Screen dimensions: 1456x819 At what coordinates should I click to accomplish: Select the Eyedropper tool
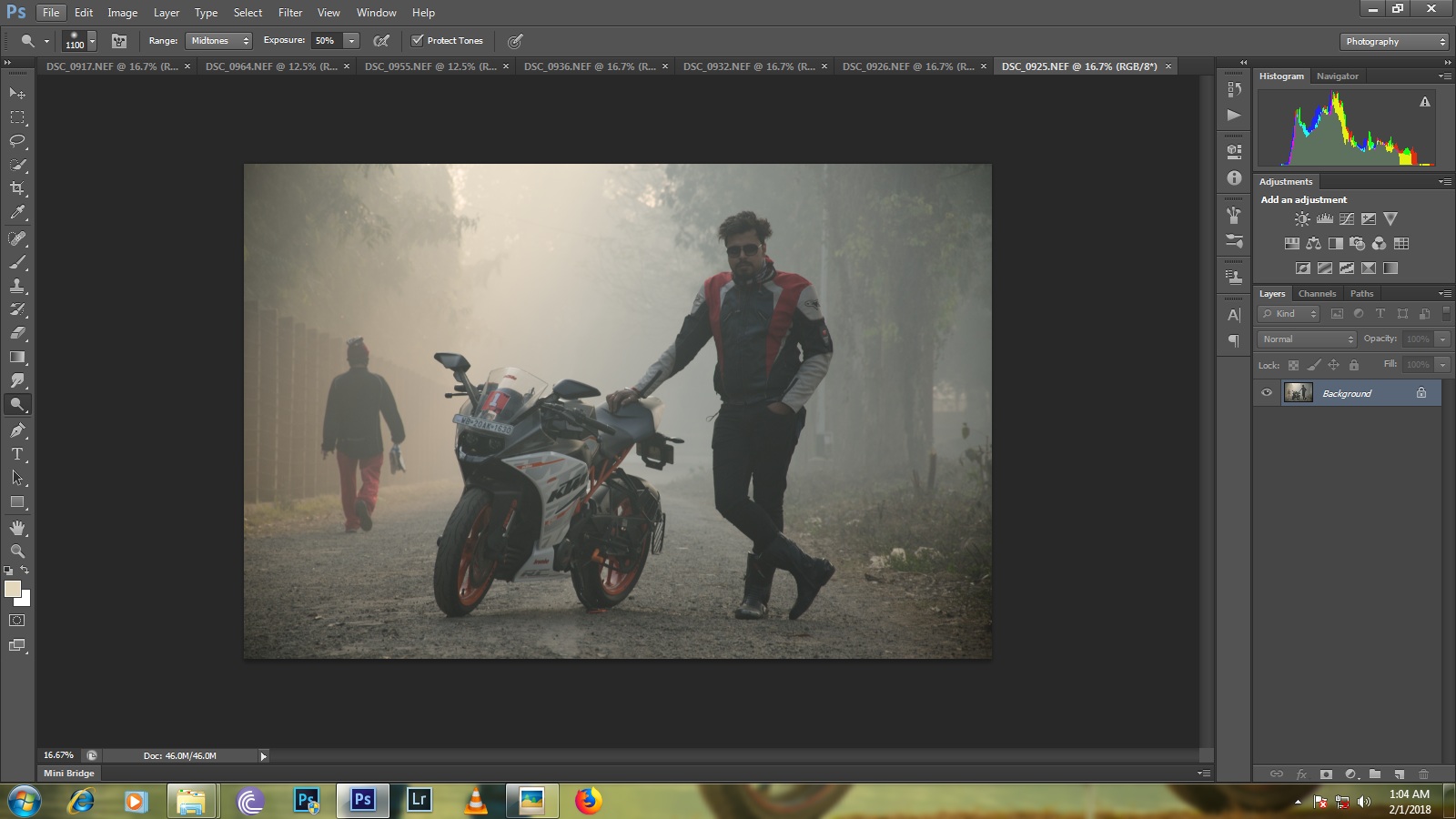click(x=17, y=213)
